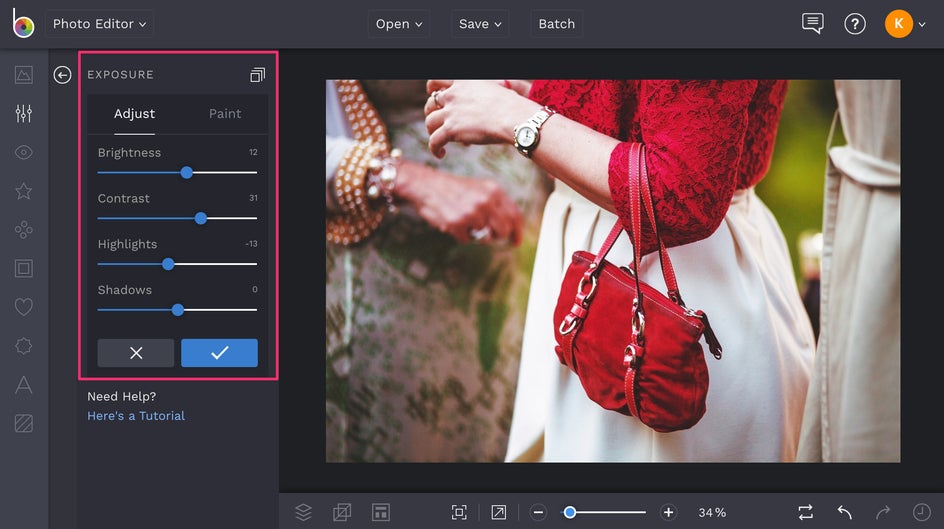Expand the account menu chevron
This screenshot has width=944, height=529.
(x=922, y=25)
